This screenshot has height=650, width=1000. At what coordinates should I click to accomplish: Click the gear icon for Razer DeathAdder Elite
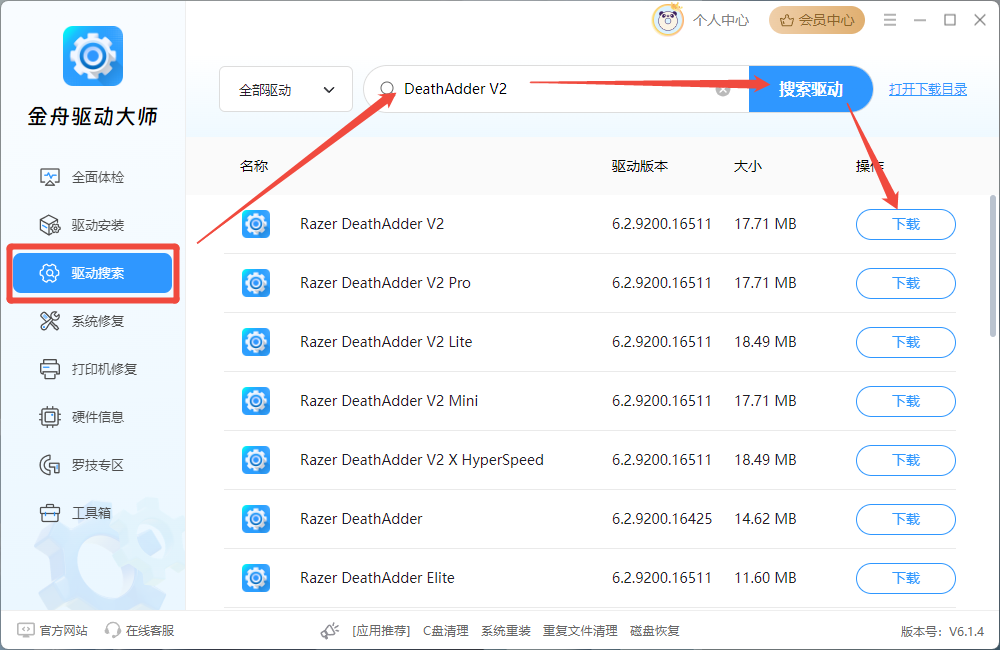(256, 578)
